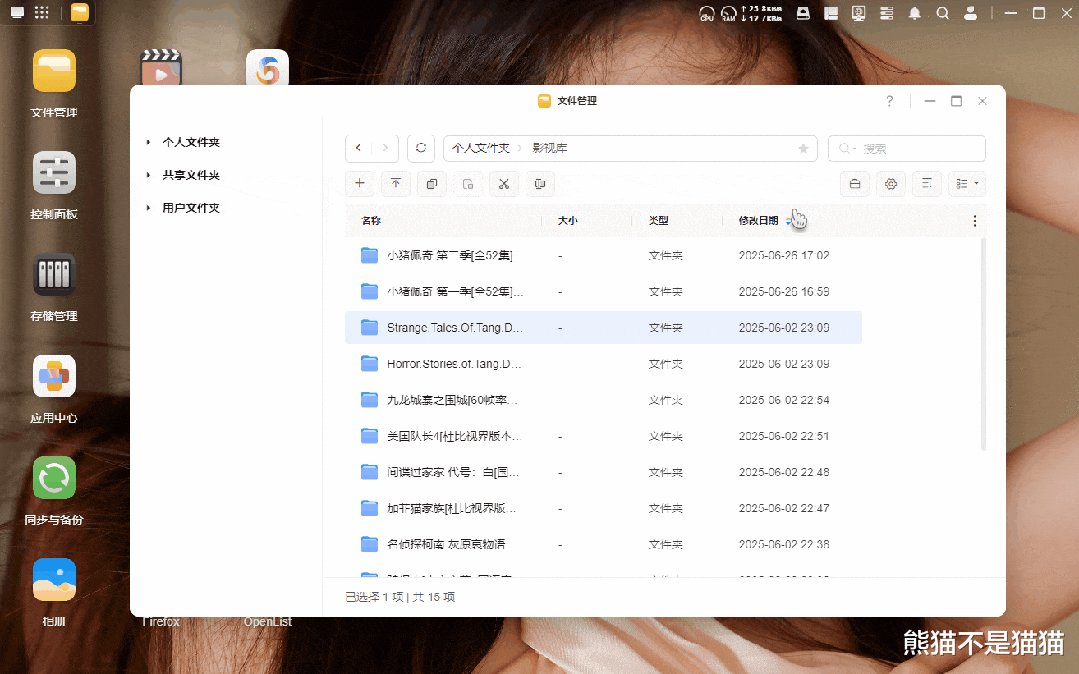Click the 搜索 search input field
This screenshot has width=1079, height=674.
click(x=907, y=149)
